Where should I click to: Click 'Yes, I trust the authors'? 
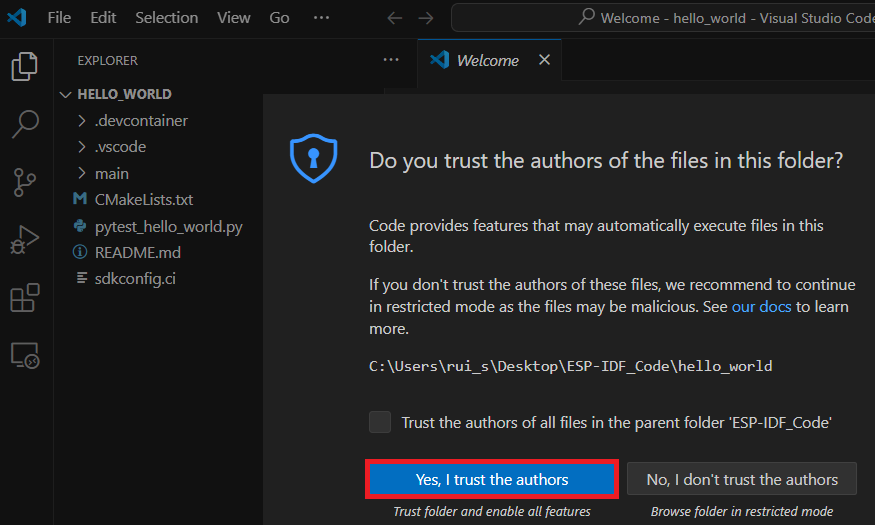tap(491, 480)
